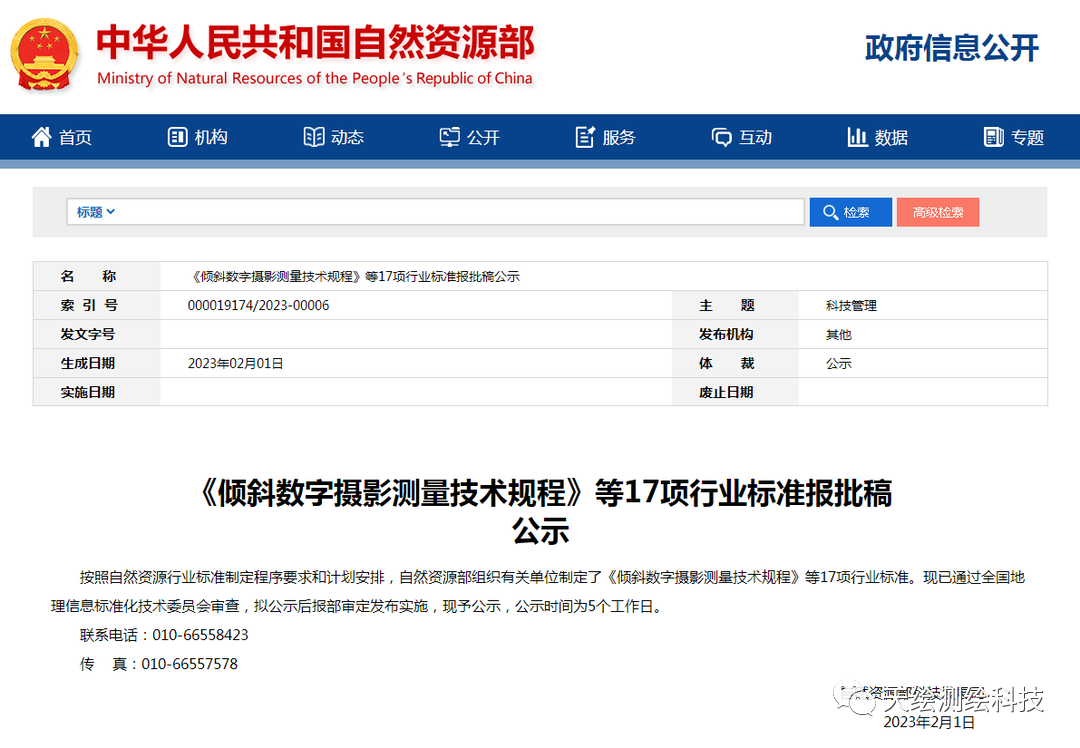The height and width of the screenshot is (748, 1080).
Task: Click inside the empty search input box
Action: [450, 211]
